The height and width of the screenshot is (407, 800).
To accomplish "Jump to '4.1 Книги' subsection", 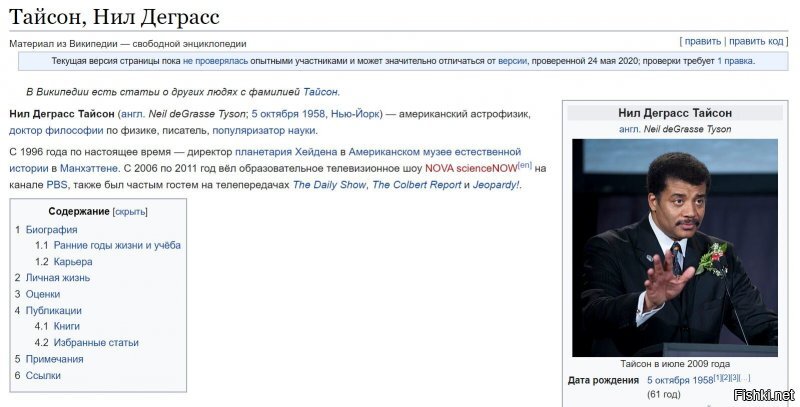I will [57, 326].
